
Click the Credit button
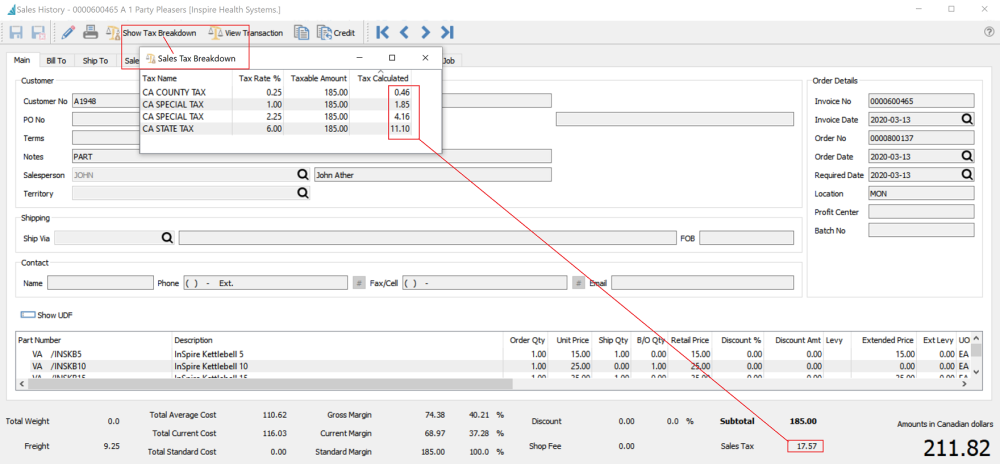336,33
